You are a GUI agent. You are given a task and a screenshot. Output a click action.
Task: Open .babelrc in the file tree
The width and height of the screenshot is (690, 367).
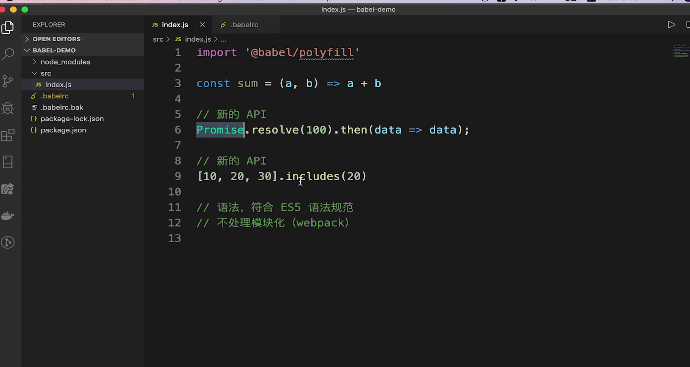coord(83,96)
